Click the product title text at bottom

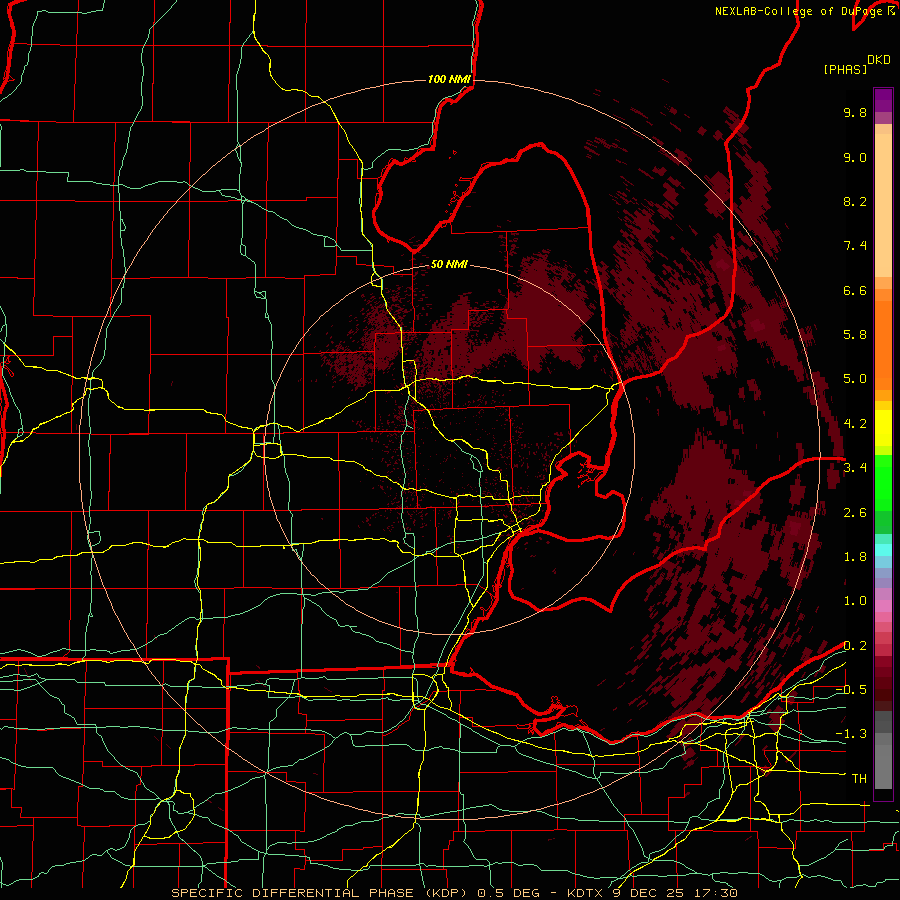tap(455, 893)
